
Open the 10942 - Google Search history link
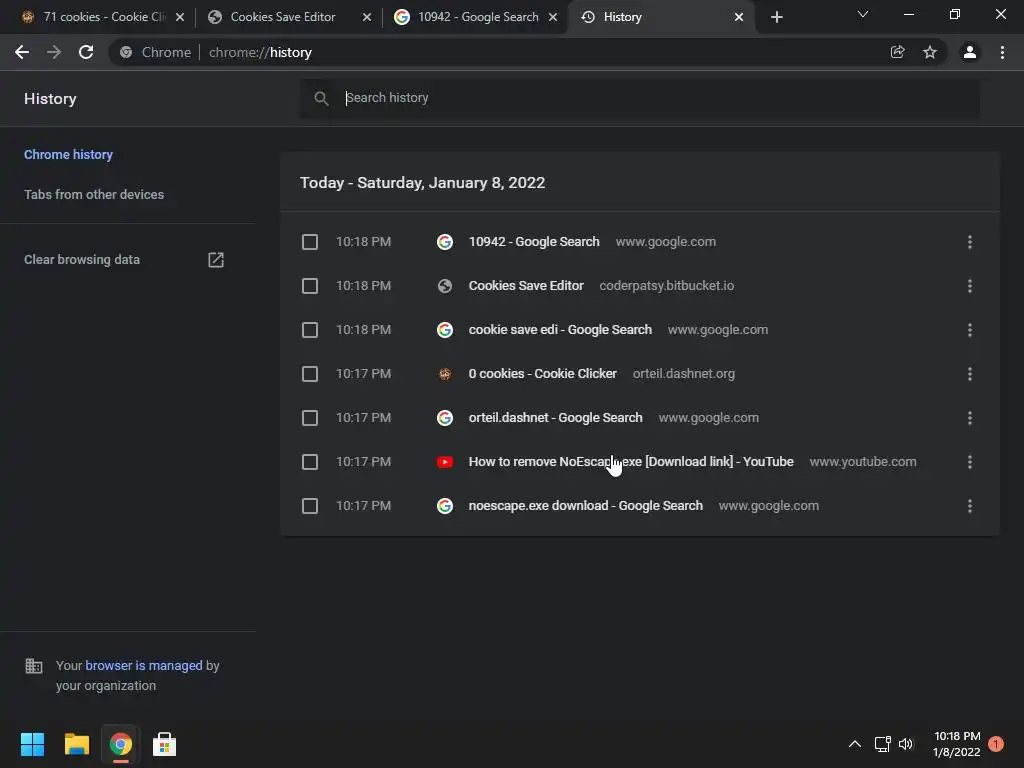click(534, 242)
